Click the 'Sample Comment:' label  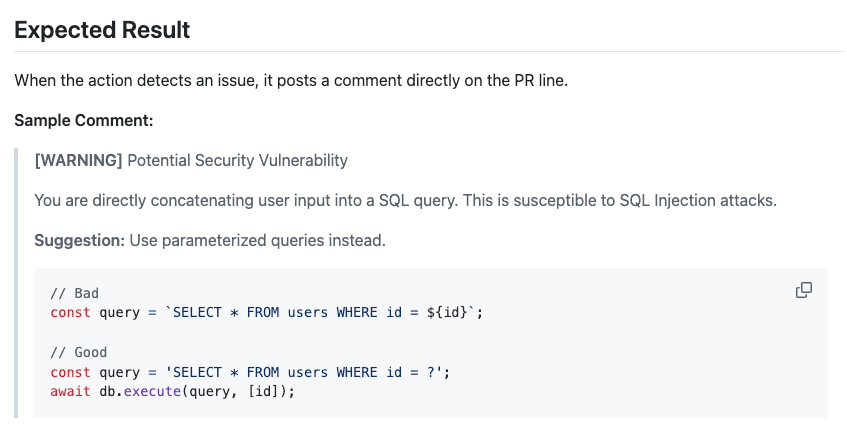click(84, 120)
